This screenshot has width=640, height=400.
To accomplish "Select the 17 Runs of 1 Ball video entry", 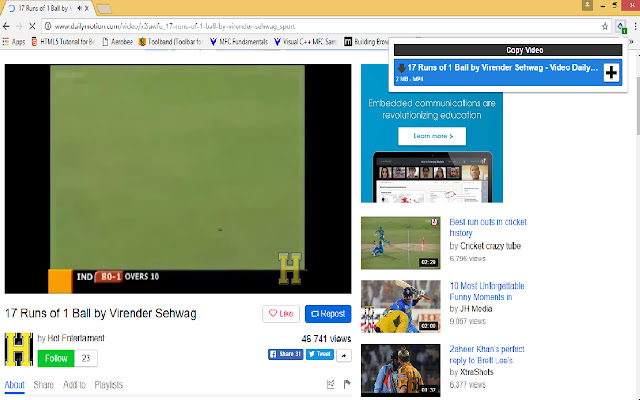I will tap(508, 73).
